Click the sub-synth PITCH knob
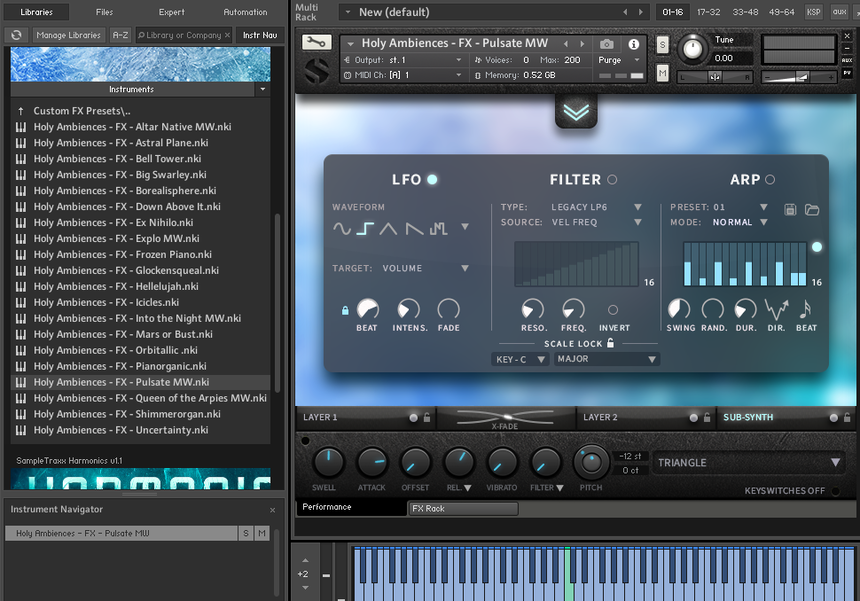Viewport: 860px width, 601px height. click(x=591, y=462)
